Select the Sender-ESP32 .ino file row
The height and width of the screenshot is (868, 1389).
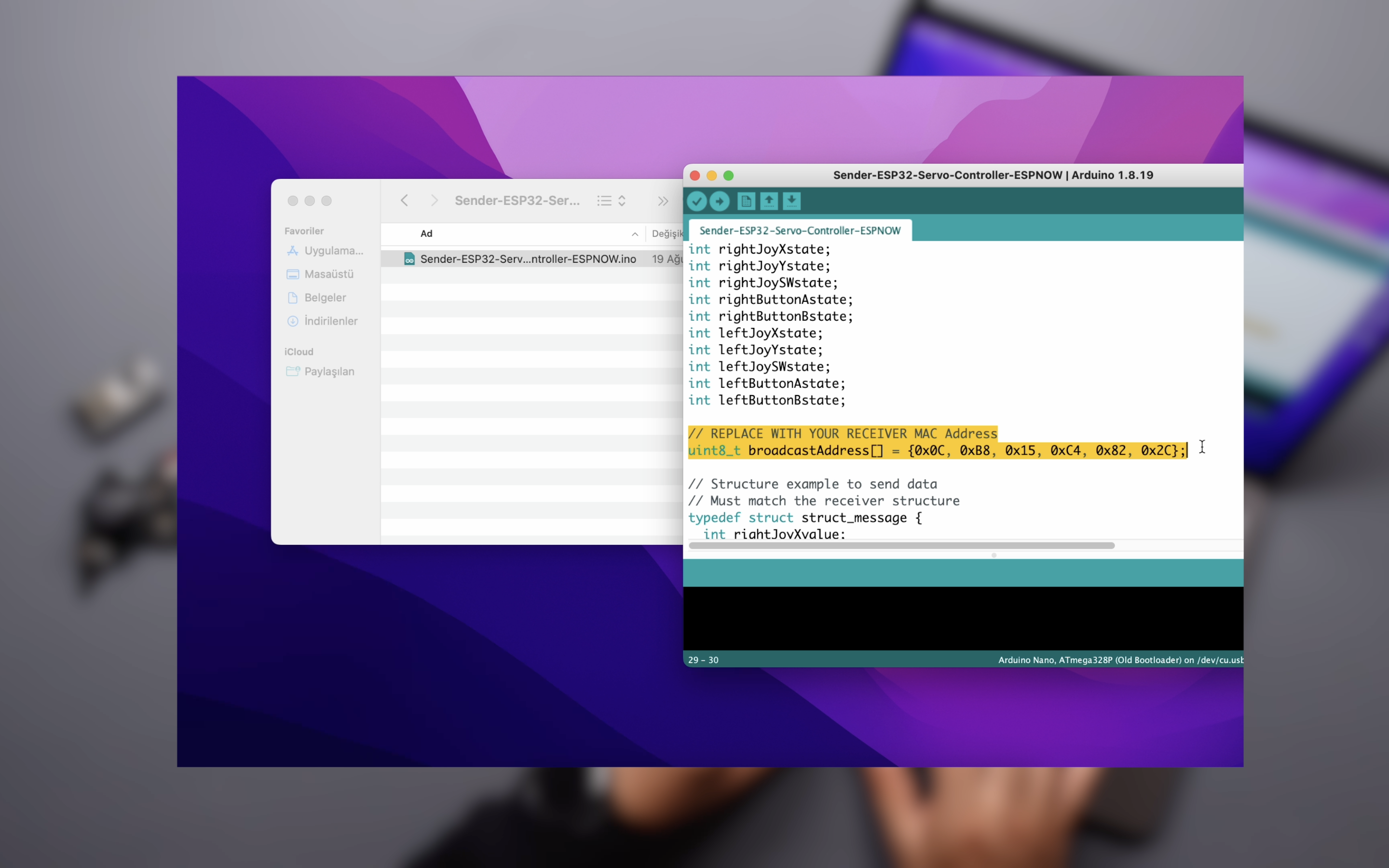pyautogui.click(x=528, y=259)
